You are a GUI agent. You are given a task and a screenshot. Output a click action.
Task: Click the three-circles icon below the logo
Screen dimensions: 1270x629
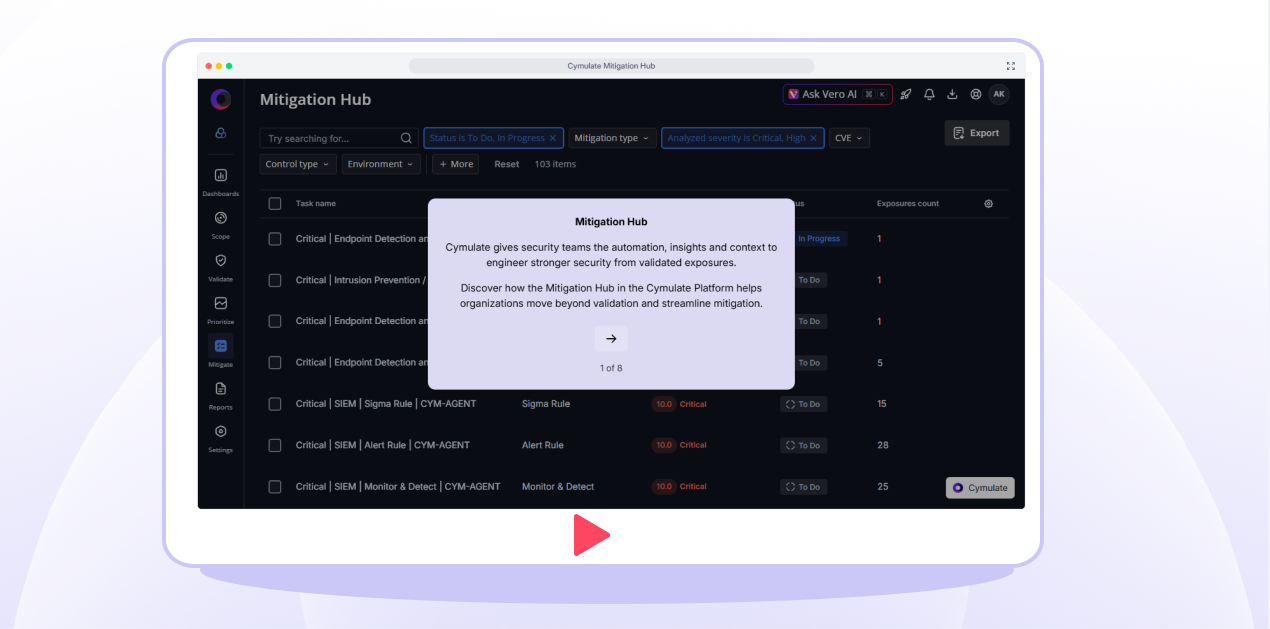pyautogui.click(x=221, y=133)
